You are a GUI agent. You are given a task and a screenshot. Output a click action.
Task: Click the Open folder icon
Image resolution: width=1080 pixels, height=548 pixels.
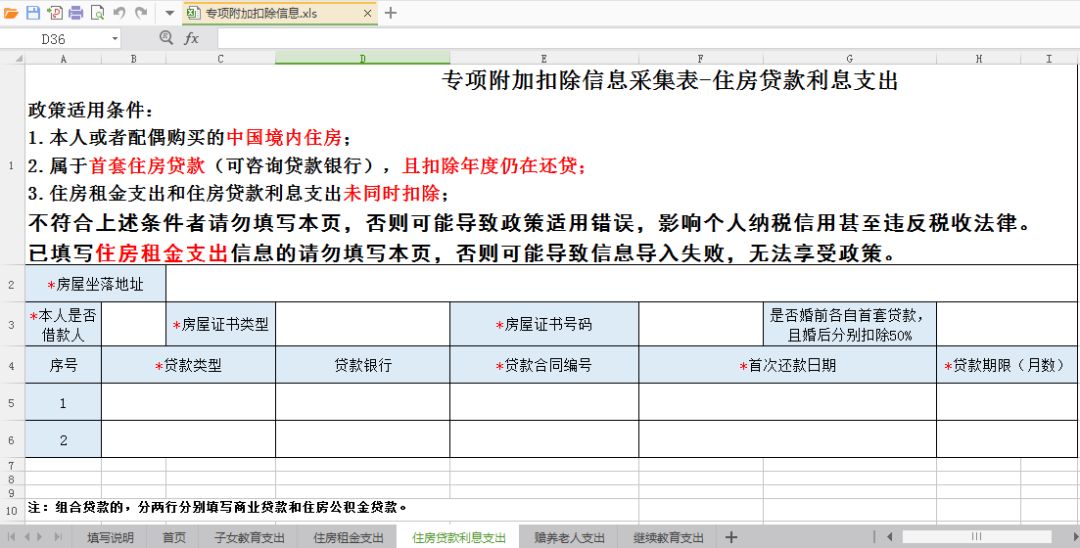(x=11, y=13)
